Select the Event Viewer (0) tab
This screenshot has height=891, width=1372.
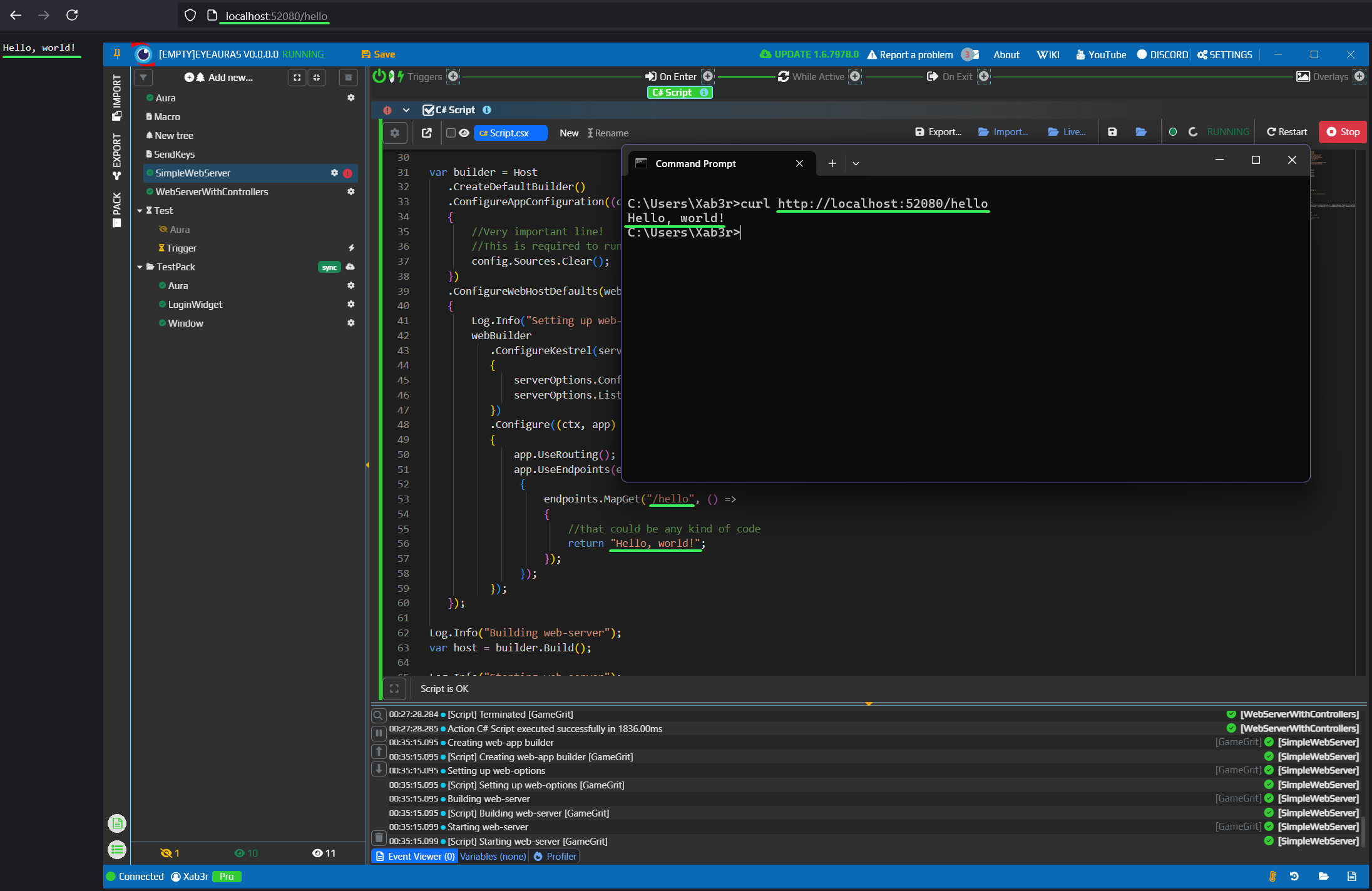pos(415,857)
